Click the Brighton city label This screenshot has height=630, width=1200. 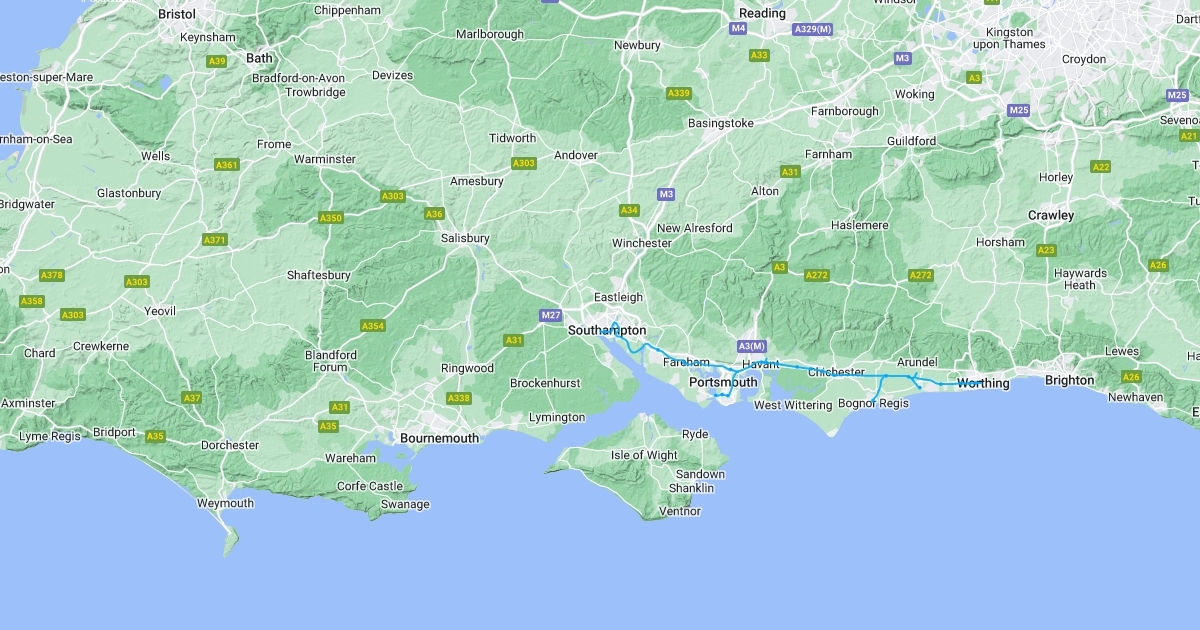pos(1070,380)
